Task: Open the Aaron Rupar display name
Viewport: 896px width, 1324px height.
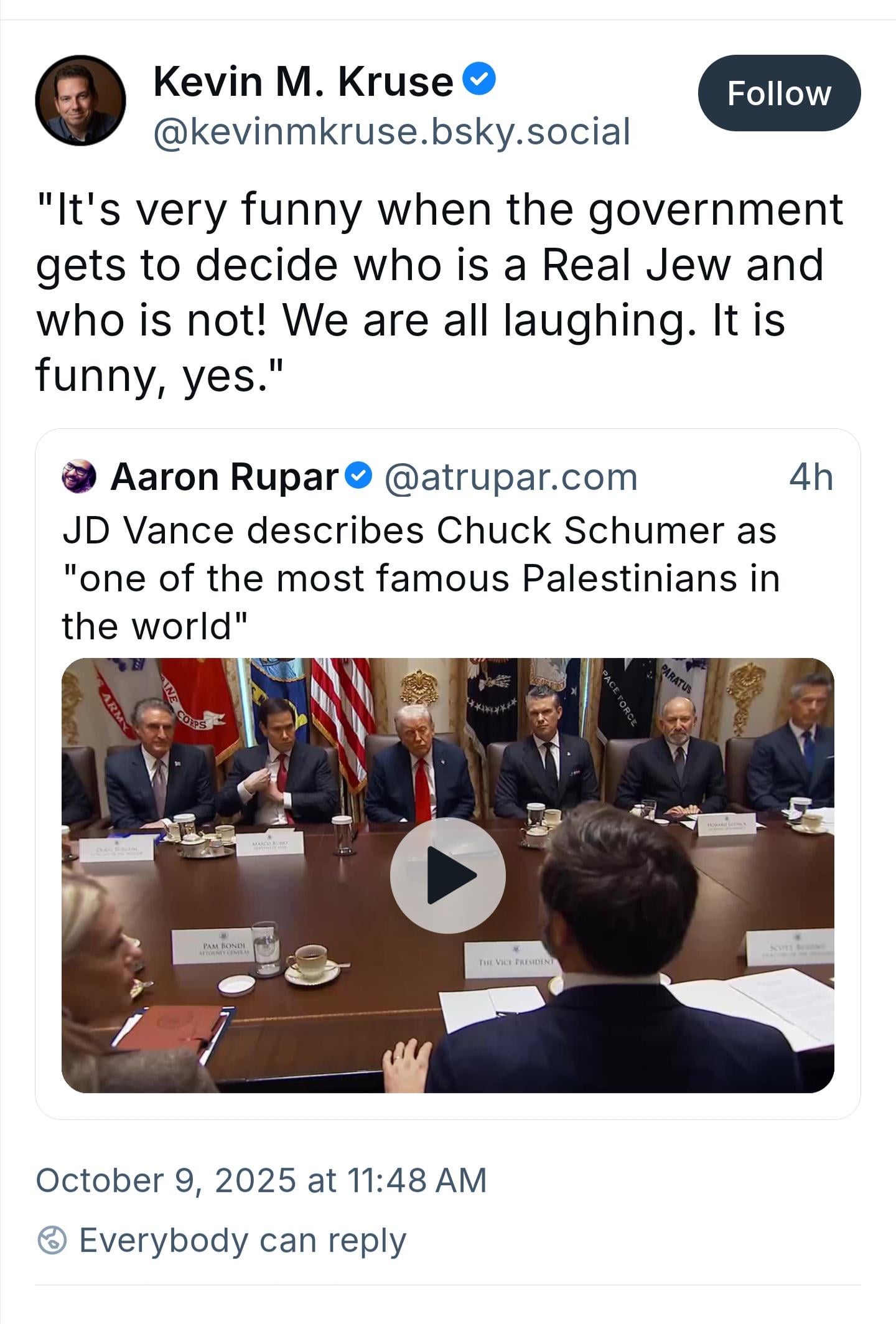Action: tap(224, 477)
